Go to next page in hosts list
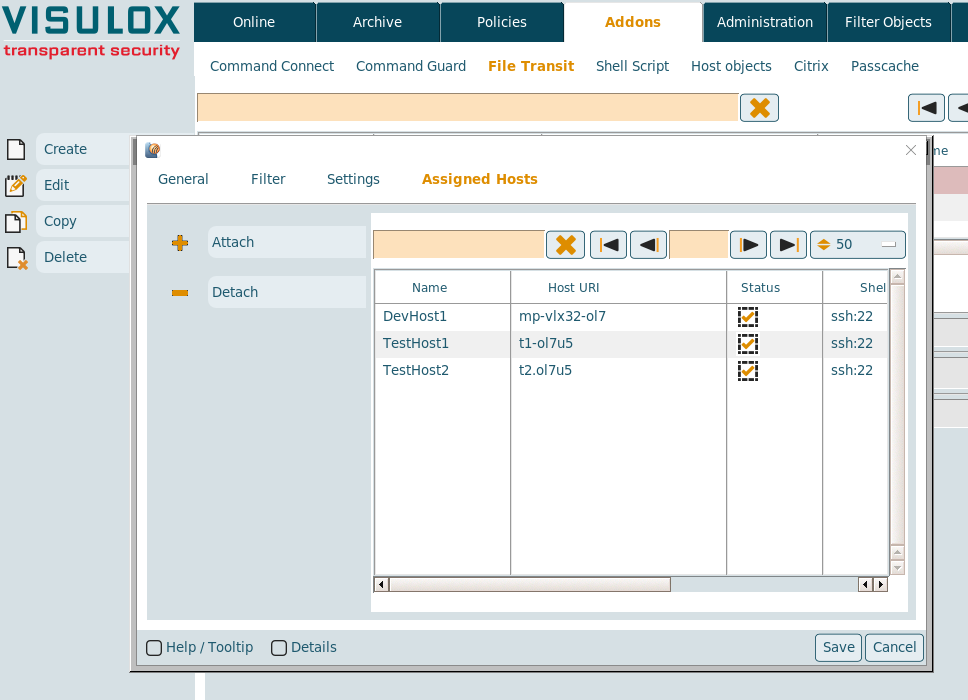The width and height of the screenshot is (968, 700). click(x=748, y=245)
